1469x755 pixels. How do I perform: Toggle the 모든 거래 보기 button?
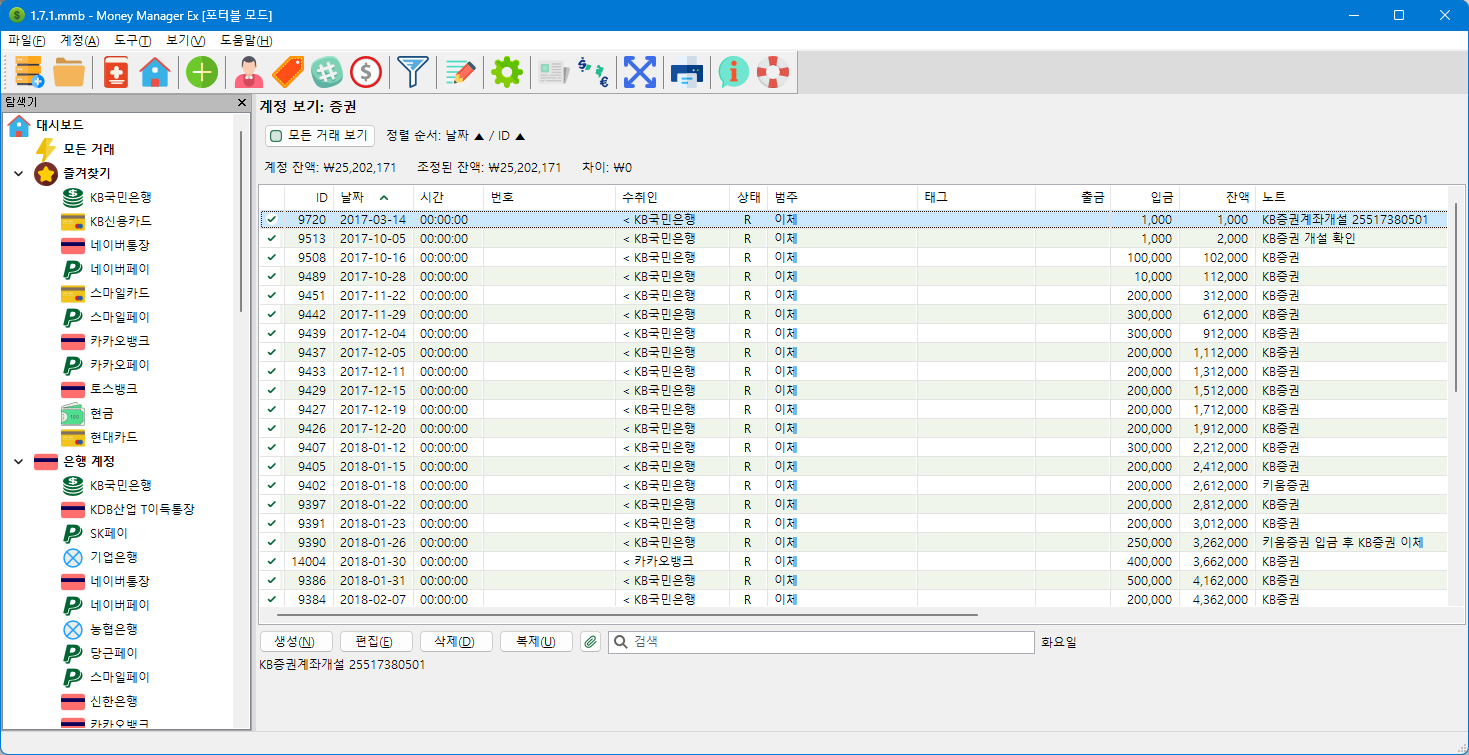click(320, 136)
